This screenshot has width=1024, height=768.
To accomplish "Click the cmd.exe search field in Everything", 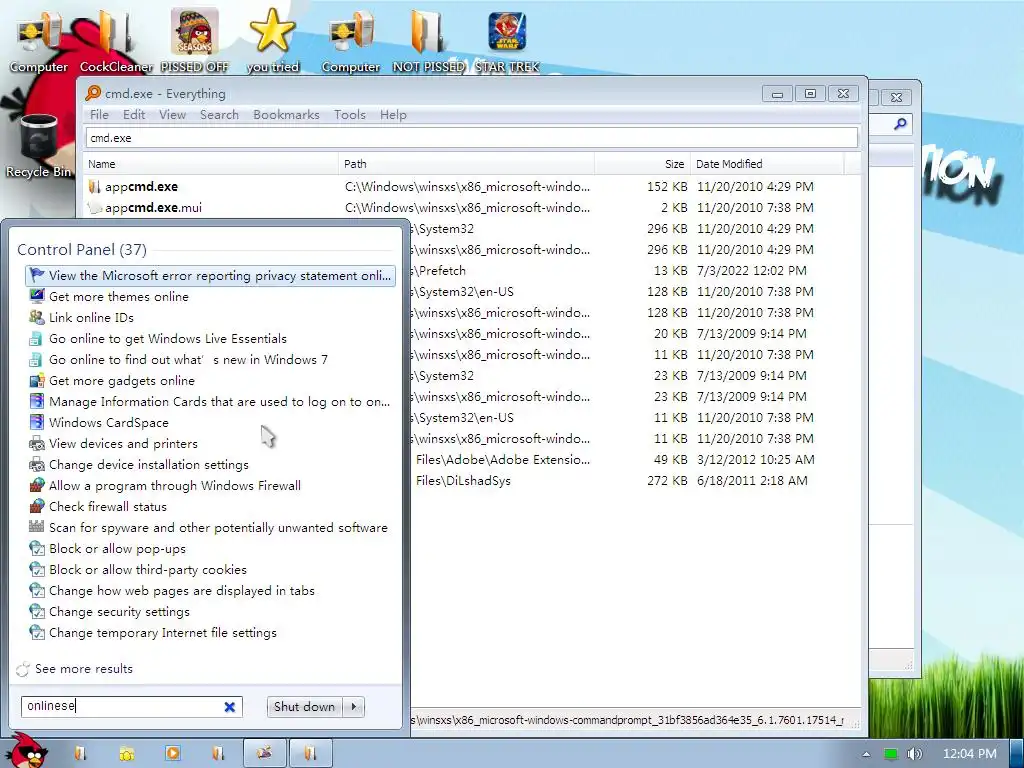I will [x=472, y=138].
